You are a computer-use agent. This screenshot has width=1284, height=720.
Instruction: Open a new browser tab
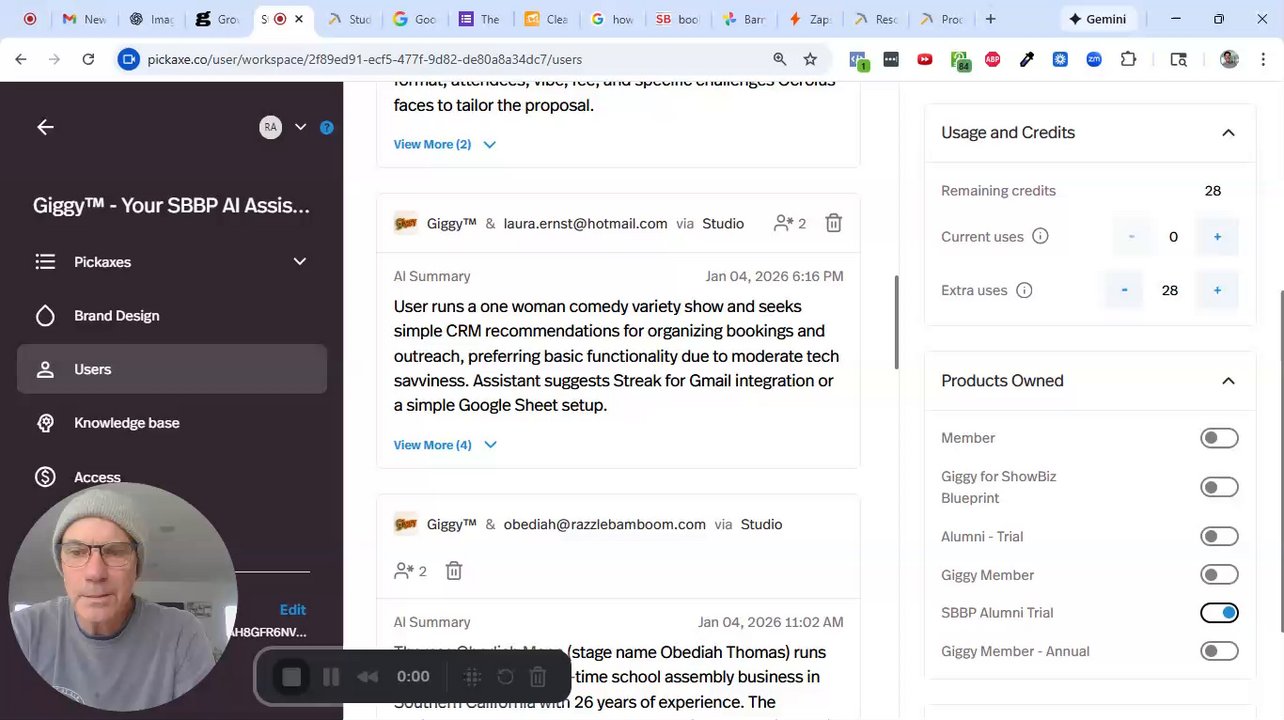point(990,19)
